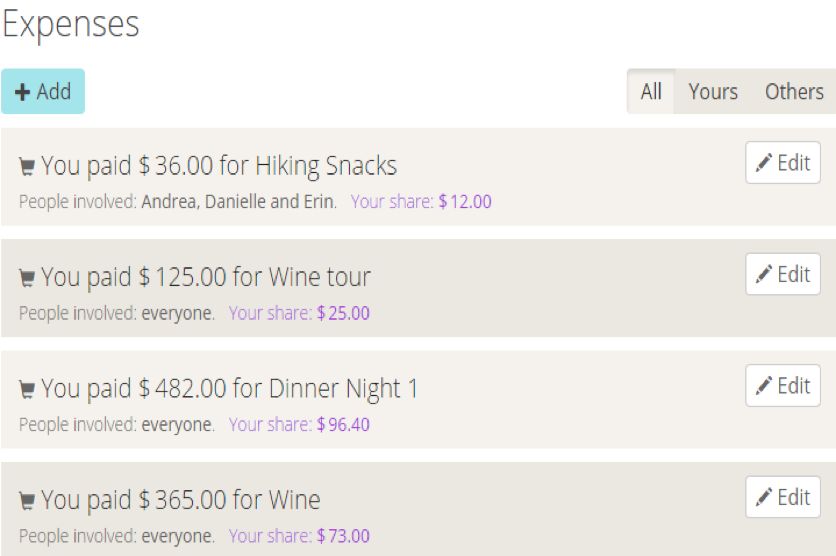Screen dimensions: 836x556
Task: Switch to the All expenses filter
Action: [x=651, y=92]
